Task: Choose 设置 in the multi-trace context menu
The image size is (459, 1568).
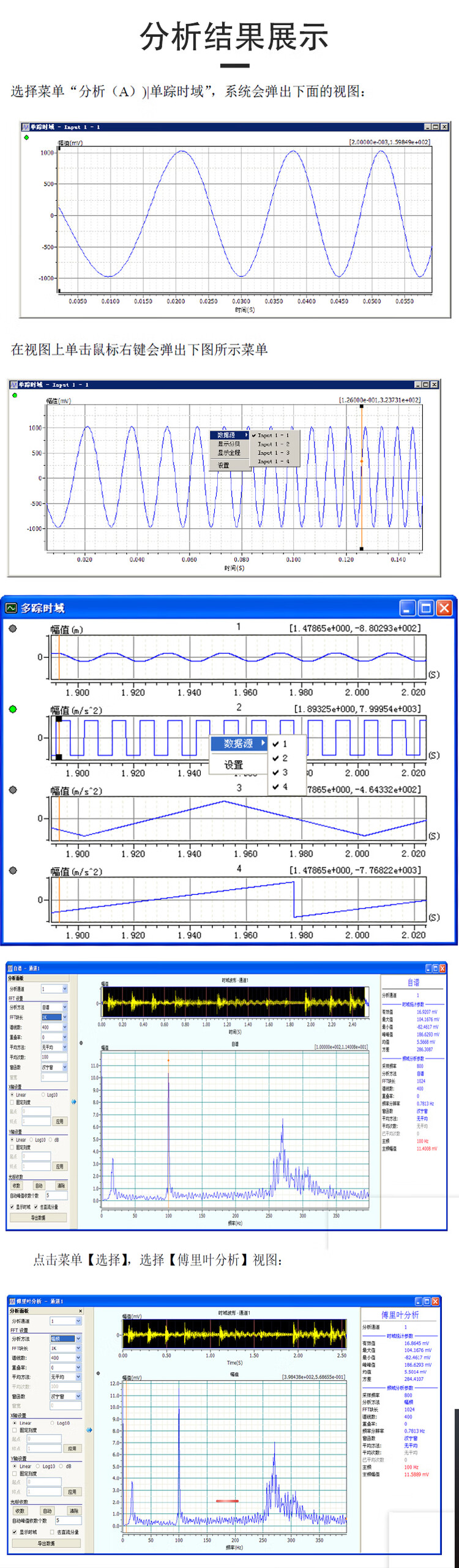Action: pos(239,764)
